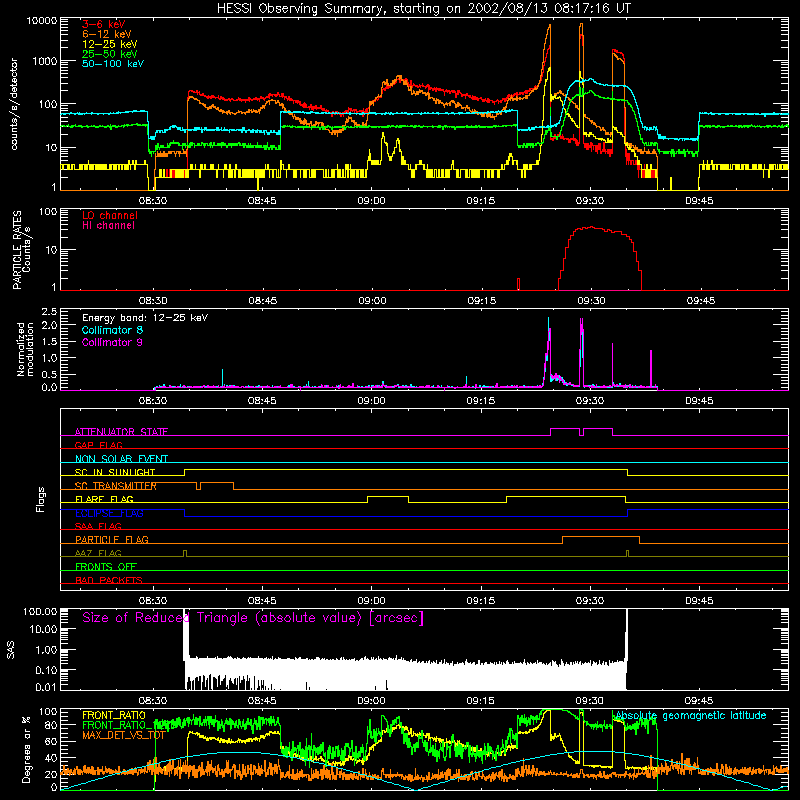
Task: Click the GAP_FLAG label
Action: pos(98,445)
